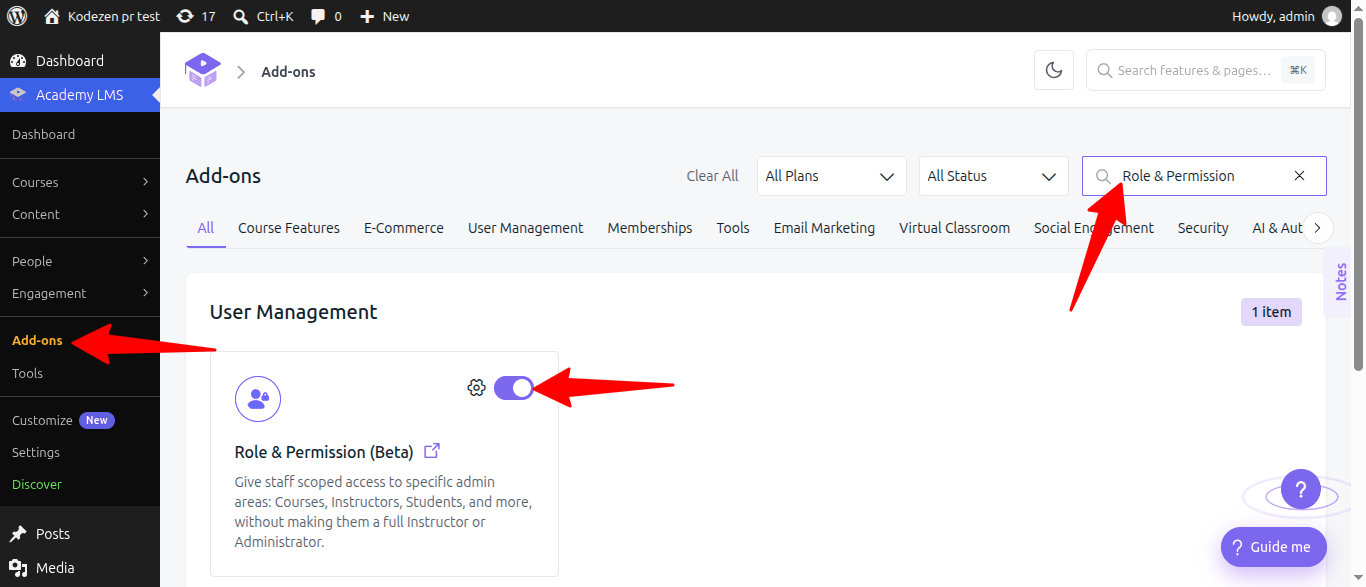Switch to User Management tab
Screen dimensions: 1366x587
click(x=526, y=228)
